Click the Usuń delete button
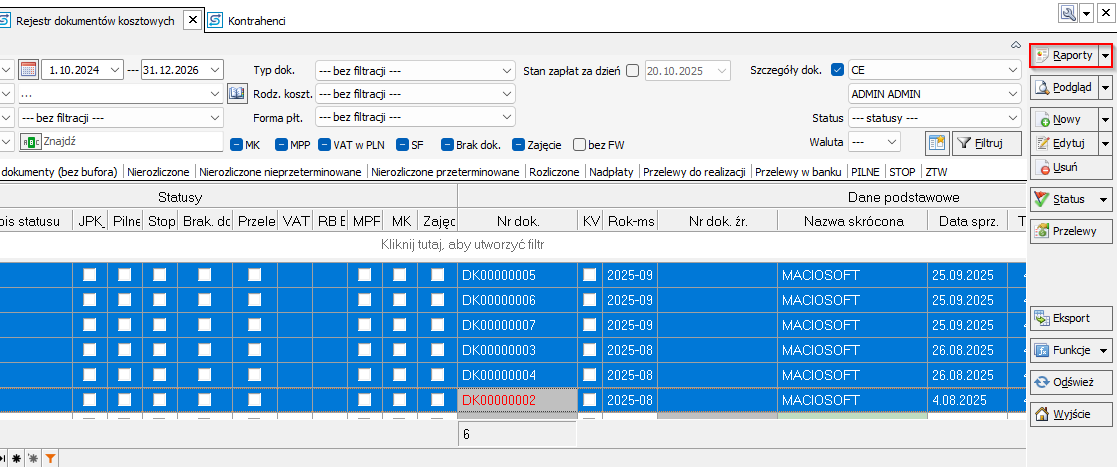The width and height of the screenshot is (1117, 467). click(1071, 168)
